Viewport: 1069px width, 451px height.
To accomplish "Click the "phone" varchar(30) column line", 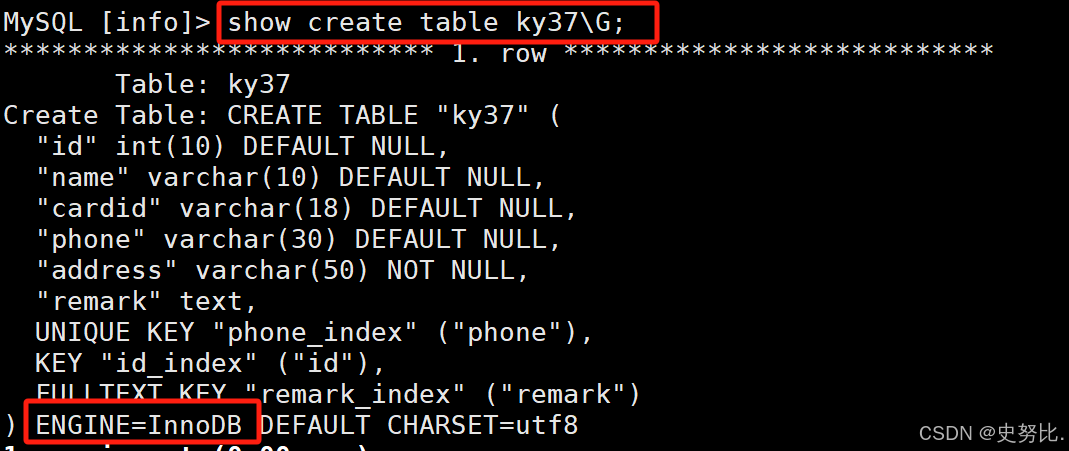I will tap(298, 239).
